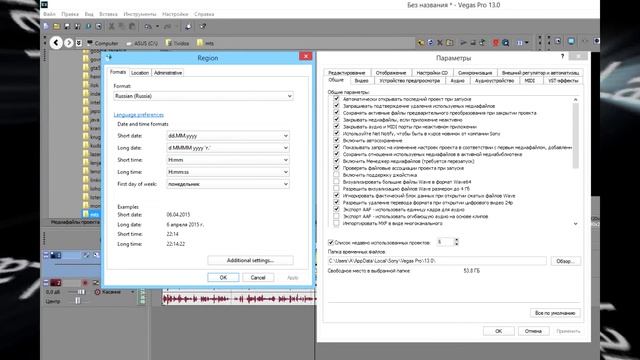Click the Cut scissors icon in Vegas toolbar

click(111, 27)
